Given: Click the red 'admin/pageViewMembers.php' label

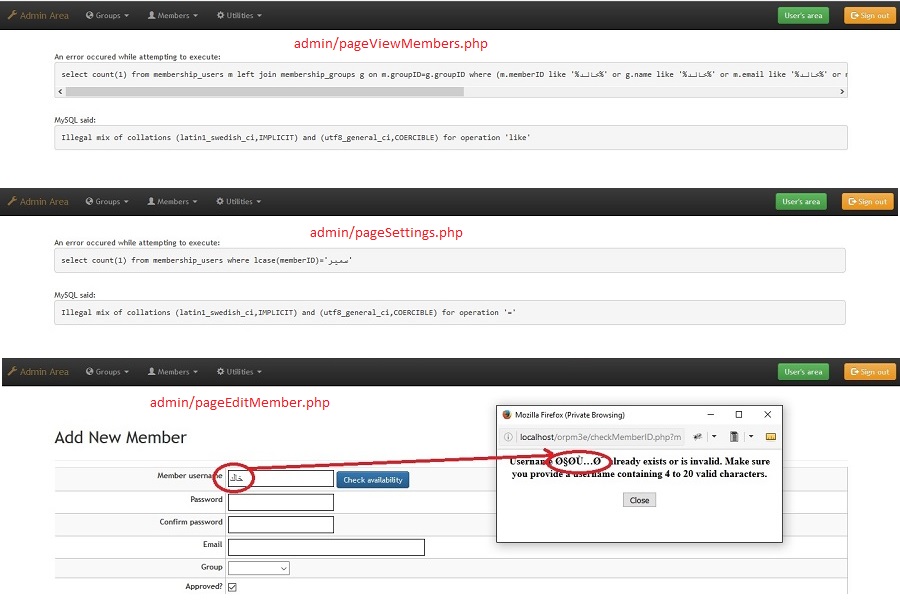Looking at the screenshot, I should [x=390, y=44].
